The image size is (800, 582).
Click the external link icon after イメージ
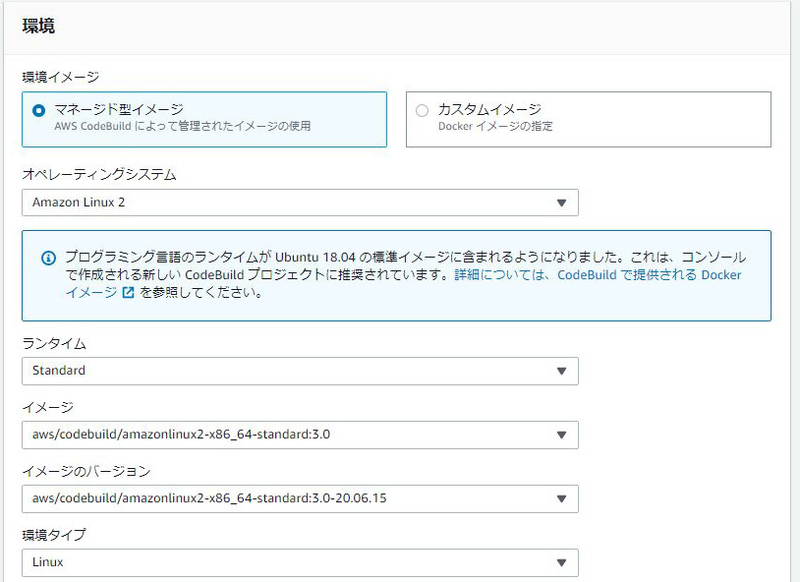click(128, 293)
